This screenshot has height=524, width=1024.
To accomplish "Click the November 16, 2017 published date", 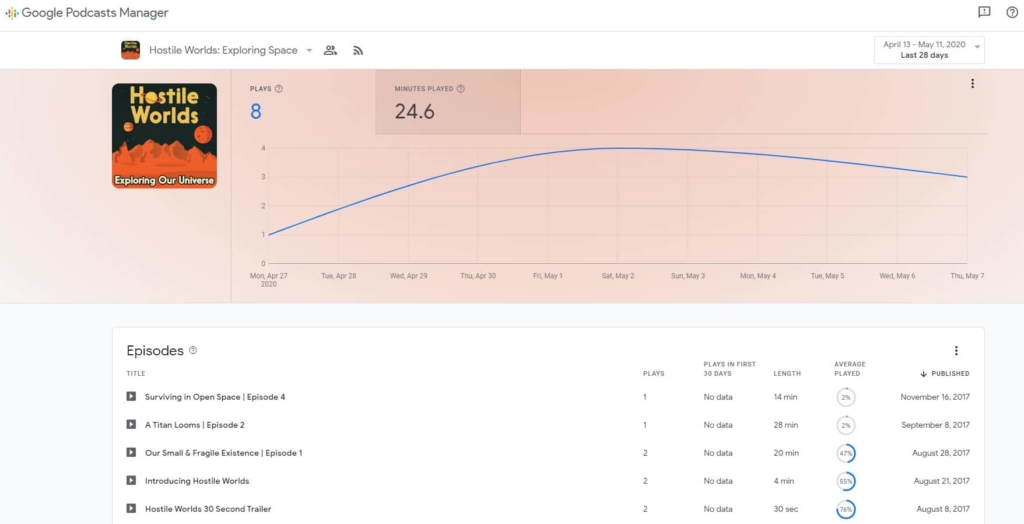I will (935, 397).
